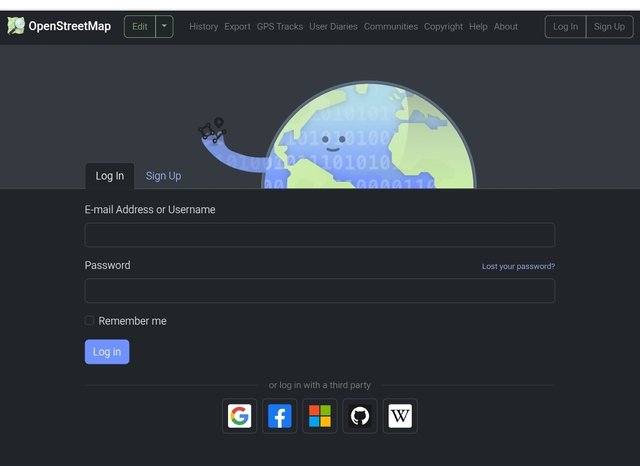
Task: Open the Export menu item
Action: click(237, 27)
